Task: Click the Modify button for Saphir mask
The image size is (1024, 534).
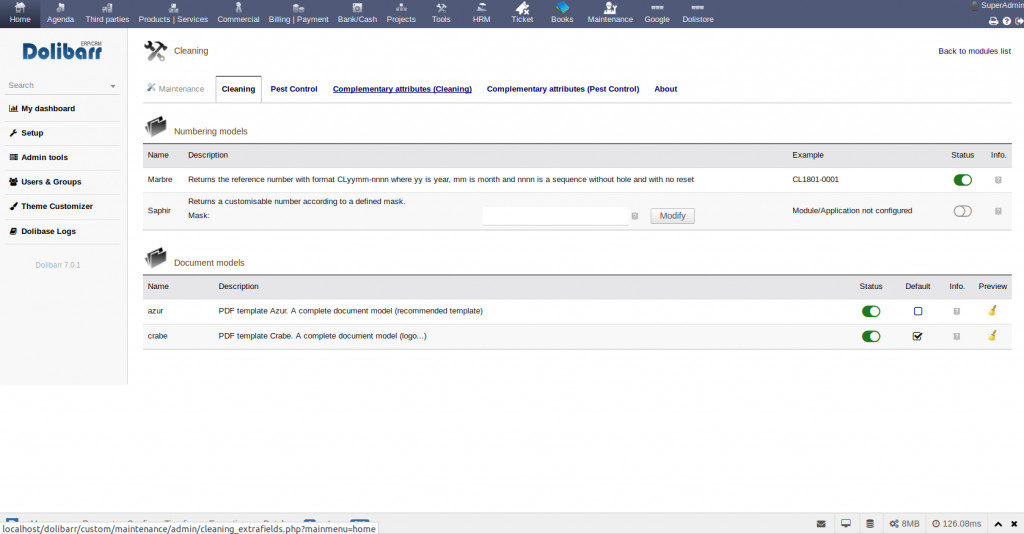Action: pos(672,216)
